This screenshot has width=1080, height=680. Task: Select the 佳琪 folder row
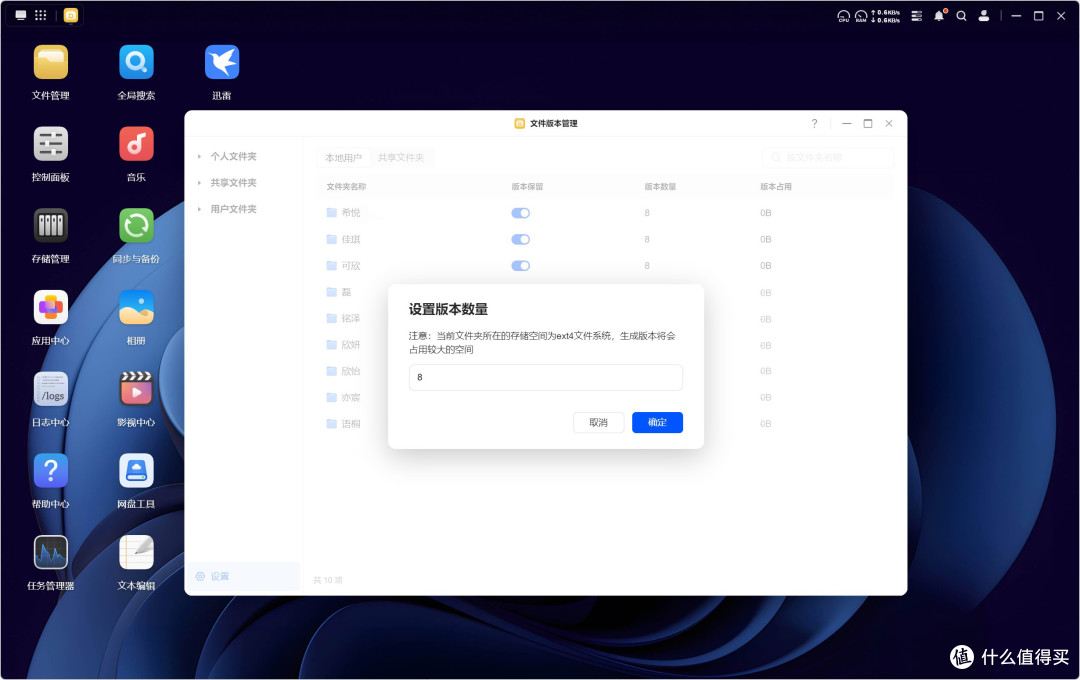point(605,239)
